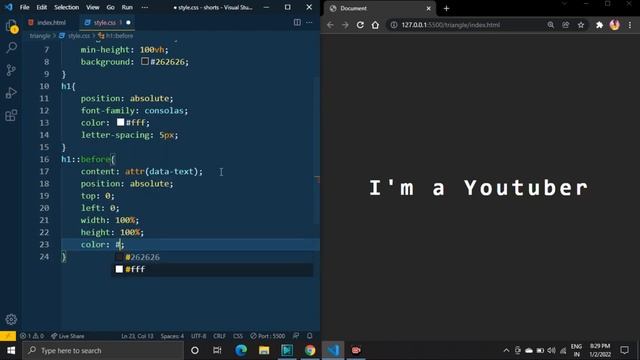This screenshot has height=360, width=640.
Task: Open Task View from the taskbar
Action: pos(217,350)
